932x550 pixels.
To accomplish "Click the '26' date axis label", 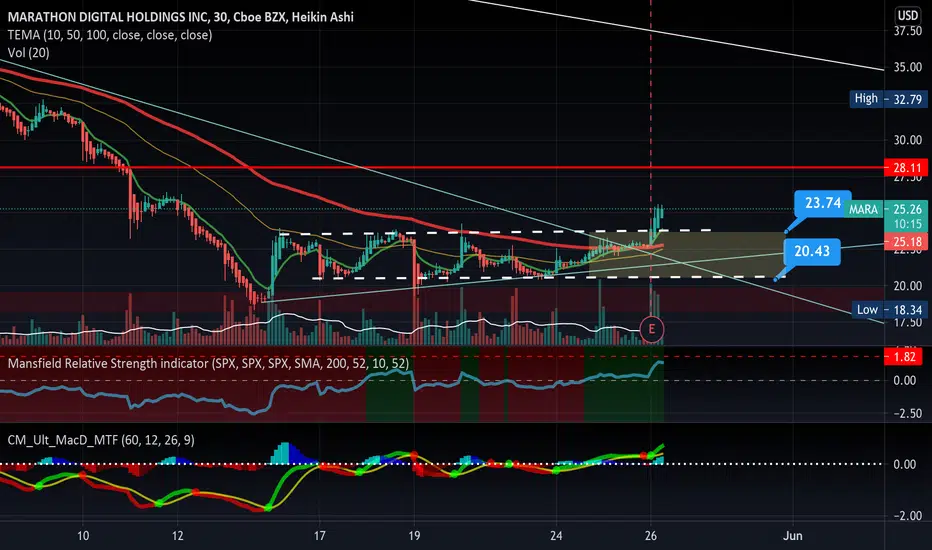I will (651, 536).
